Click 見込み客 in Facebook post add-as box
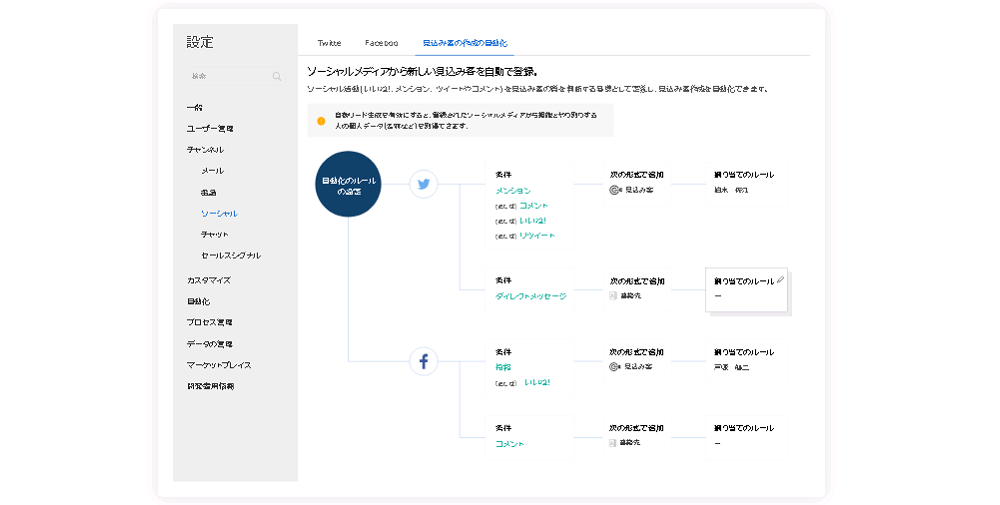The image size is (1000, 505). tap(638, 367)
